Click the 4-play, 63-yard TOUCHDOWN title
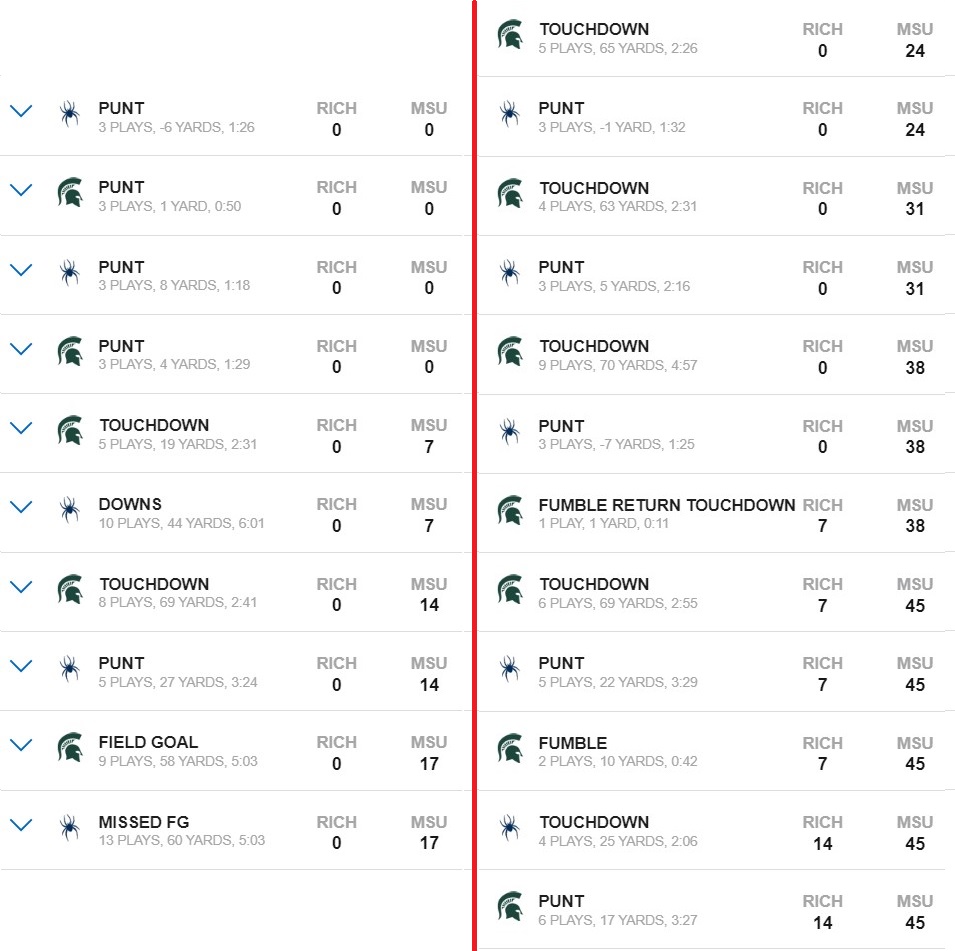Image resolution: width=955 pixels, height=951 pixels. (x=594, y=188)
